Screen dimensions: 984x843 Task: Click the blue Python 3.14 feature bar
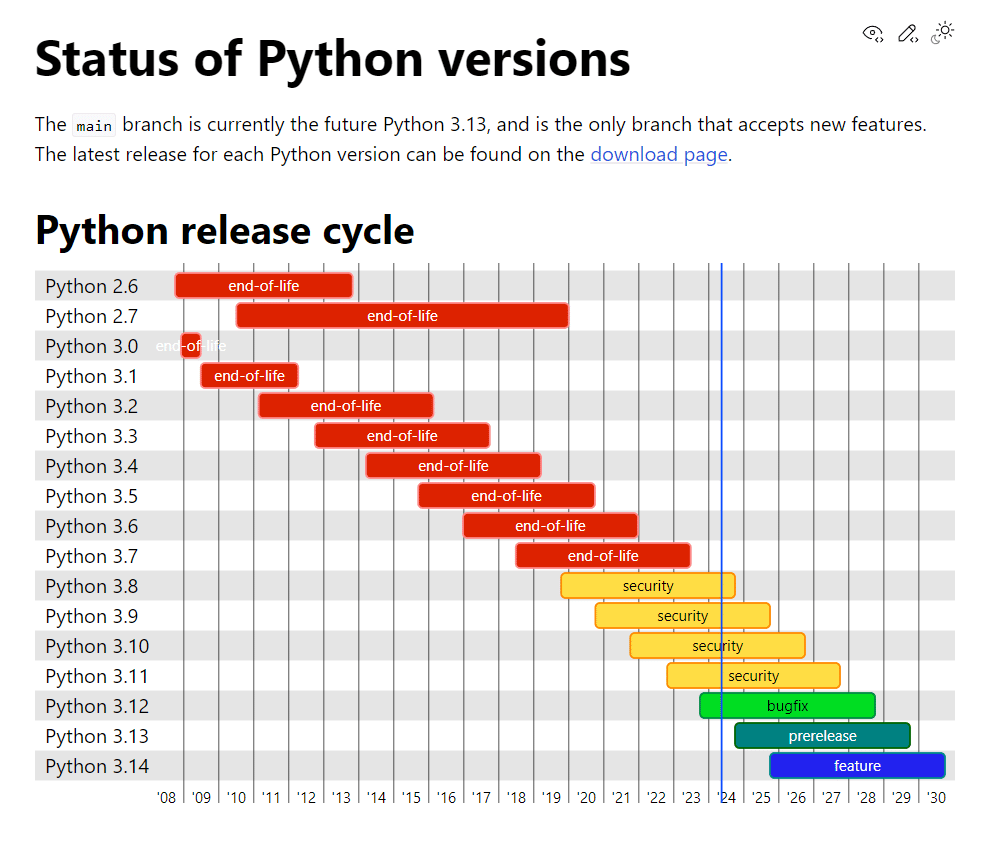coord(857,766)
